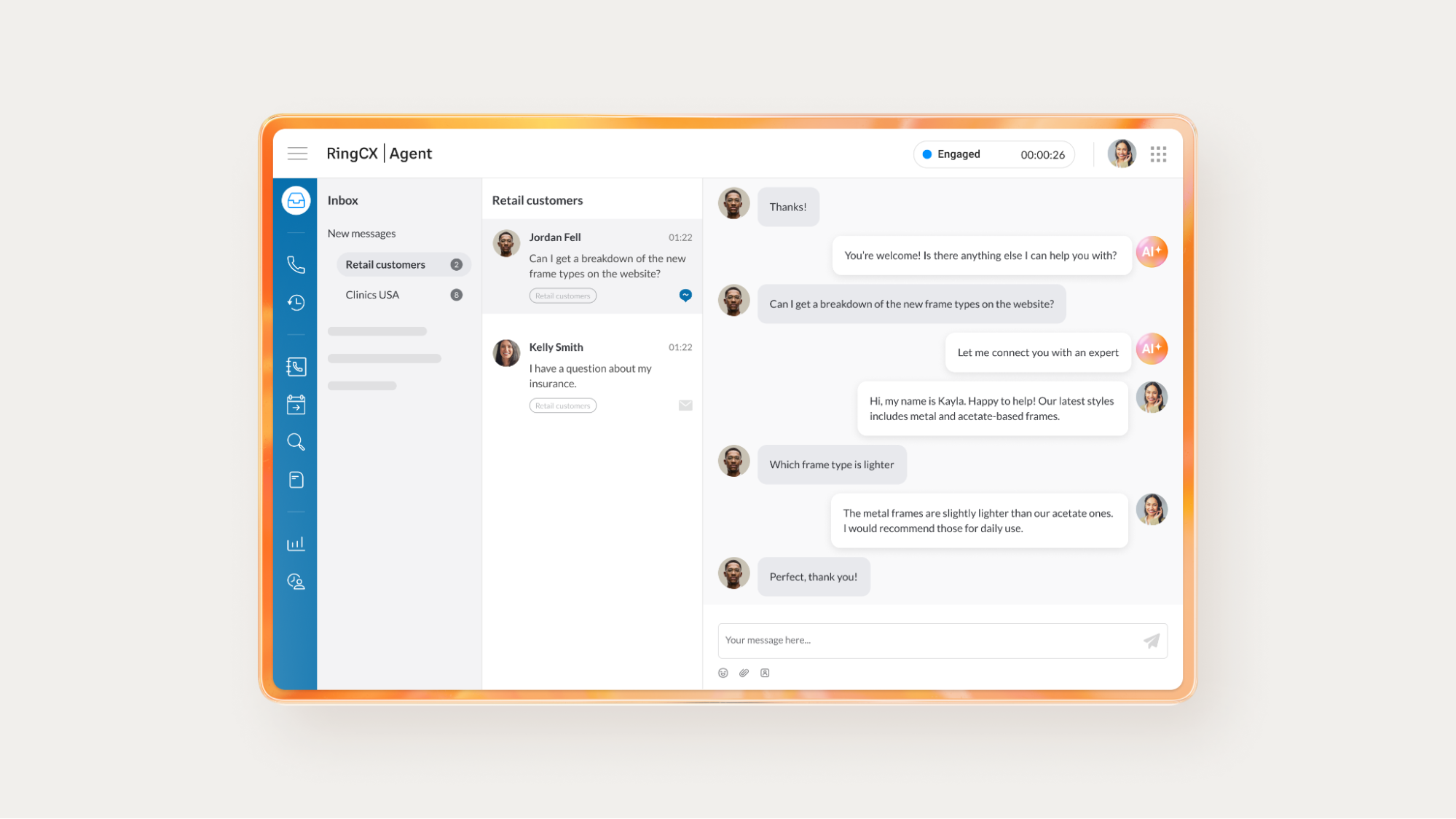Open the agent status clock-person icon
Viewport: 1456px width, 819px height.
click(296, 582)
